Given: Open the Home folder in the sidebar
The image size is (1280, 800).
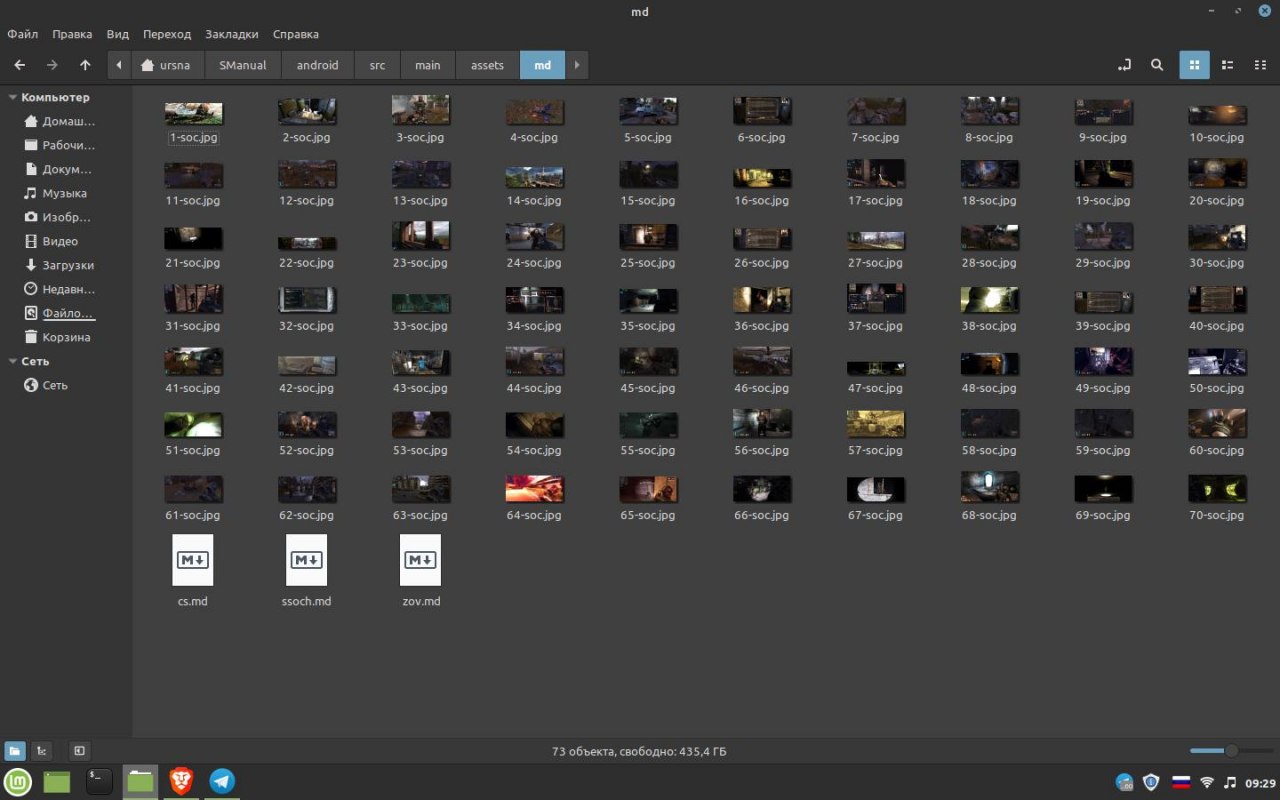Looking at the screenshot, I should [60, 121].
